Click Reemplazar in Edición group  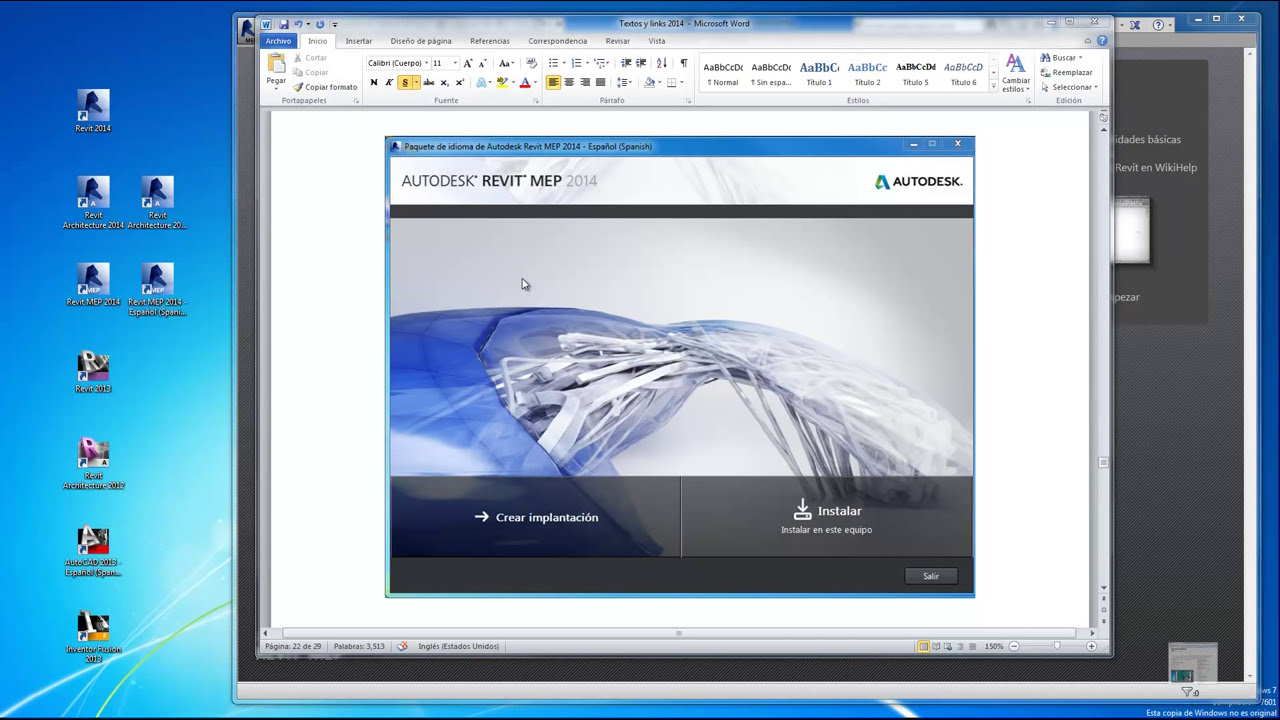coord(1066,73)
